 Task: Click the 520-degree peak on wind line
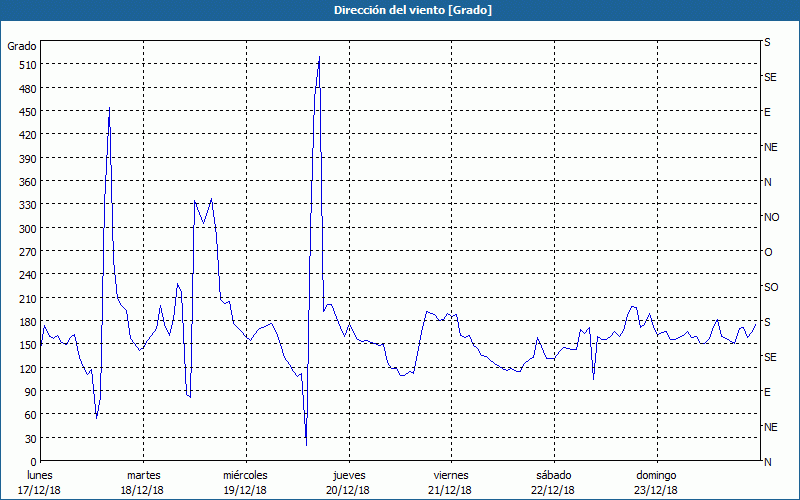point(319,57)
